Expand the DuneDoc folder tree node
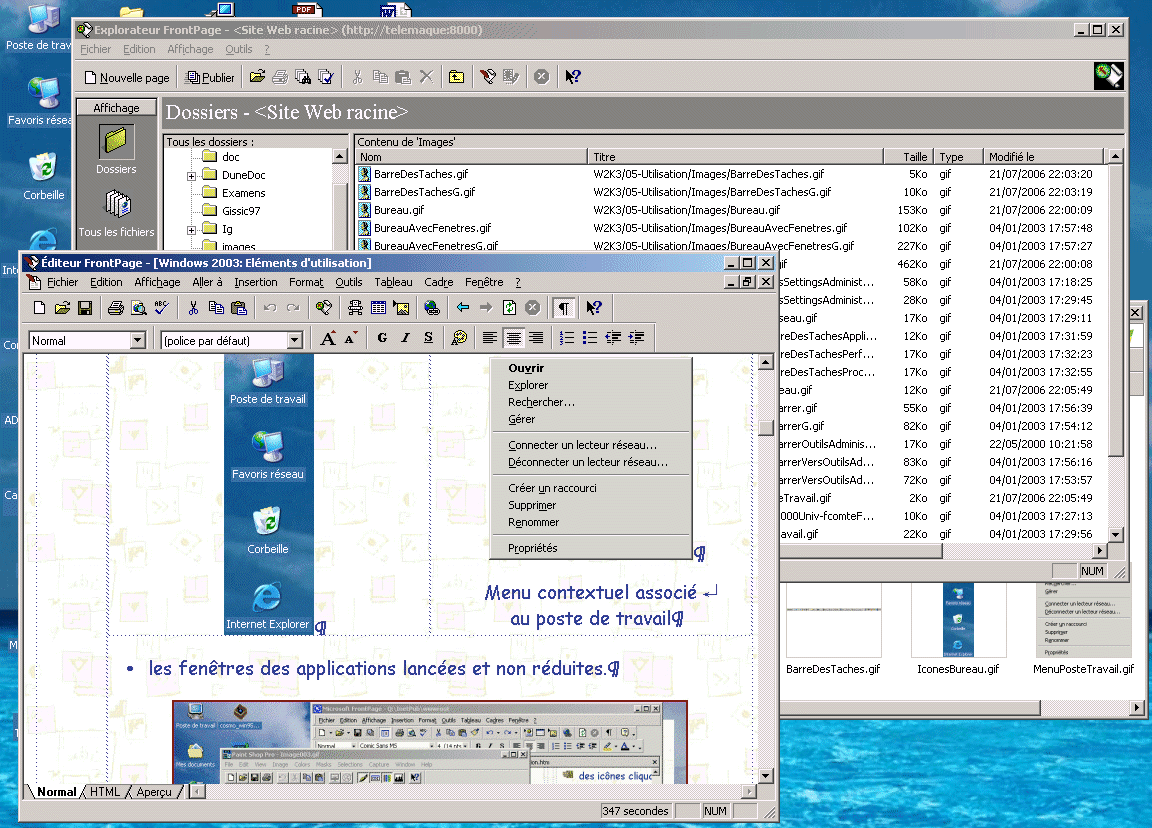The image size is (1152, 828). click(191, 176)
